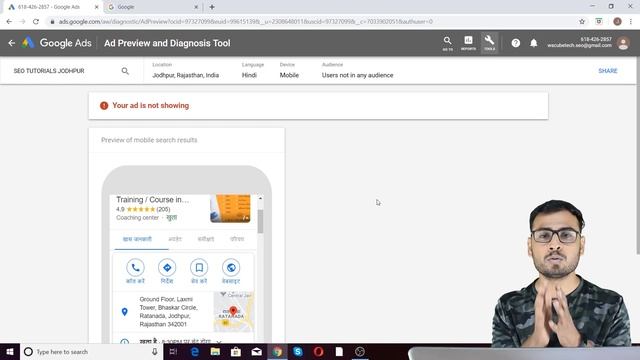Tap the directions icon in preview

pyautogui.click(x=167, y=268)
